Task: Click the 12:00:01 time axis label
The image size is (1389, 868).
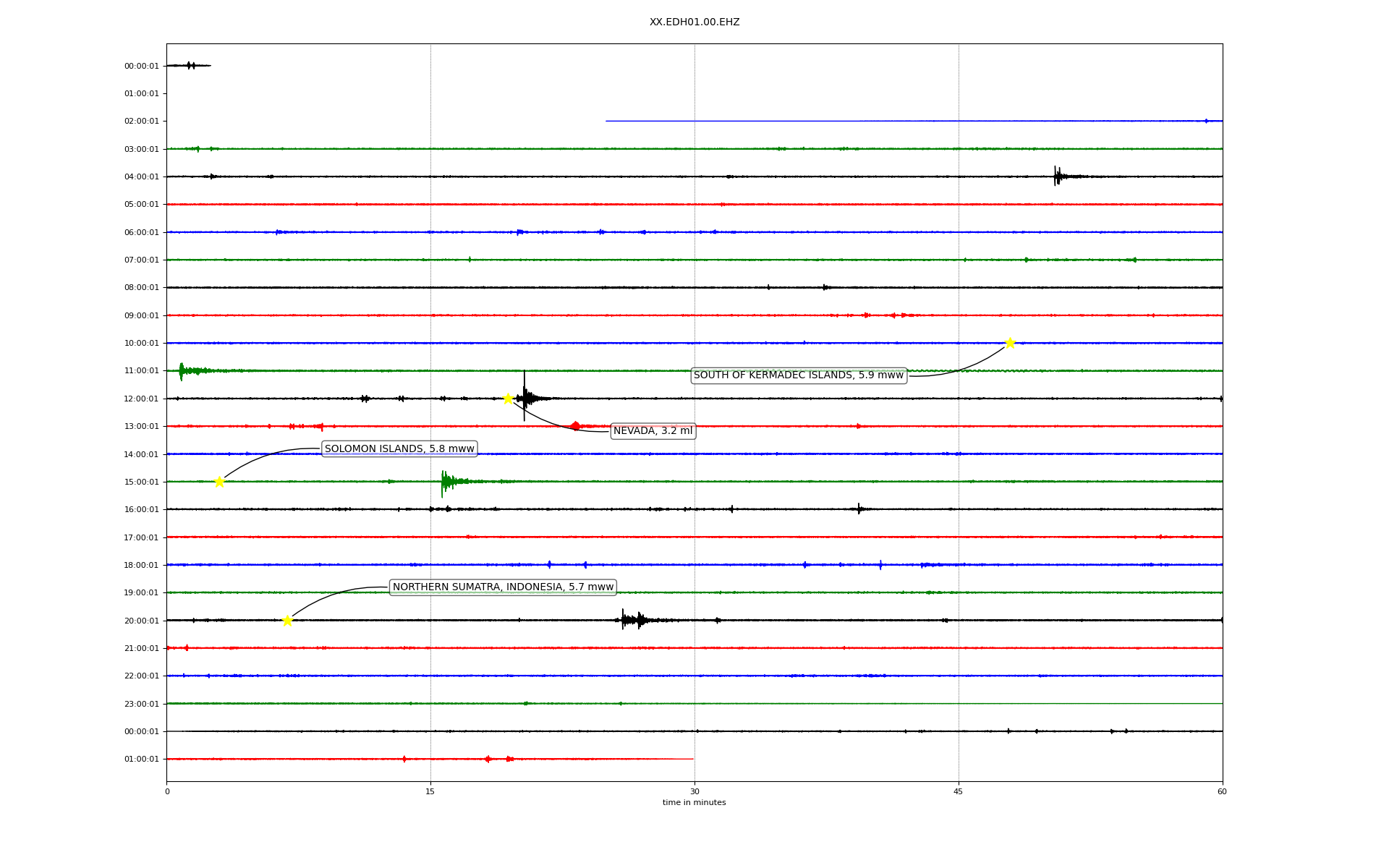Action: (141, 399)
